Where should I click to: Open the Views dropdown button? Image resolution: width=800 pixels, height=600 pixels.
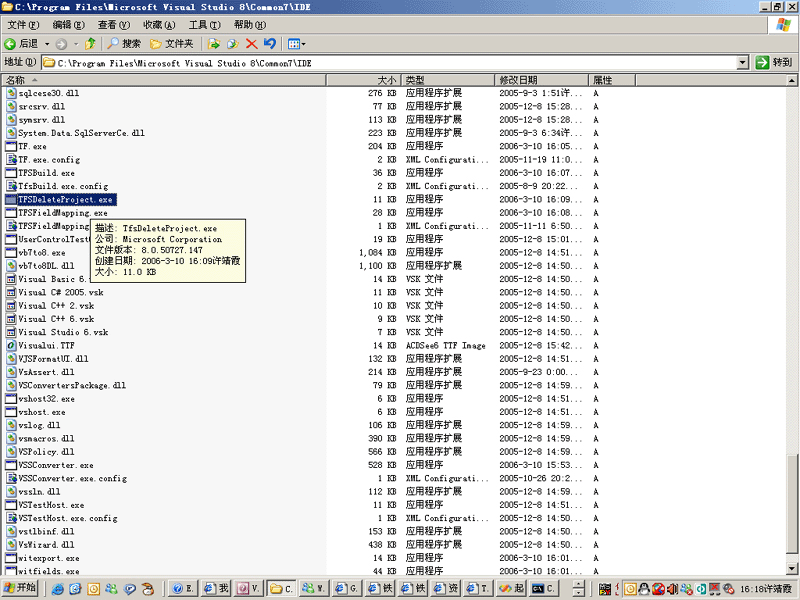[x=296, y=44]
